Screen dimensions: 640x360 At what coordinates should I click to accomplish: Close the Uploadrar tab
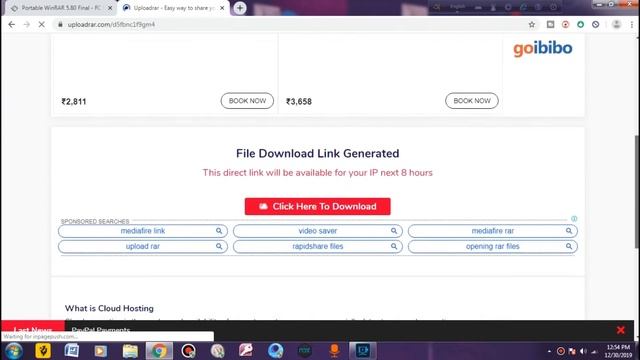tap(222, 8)
